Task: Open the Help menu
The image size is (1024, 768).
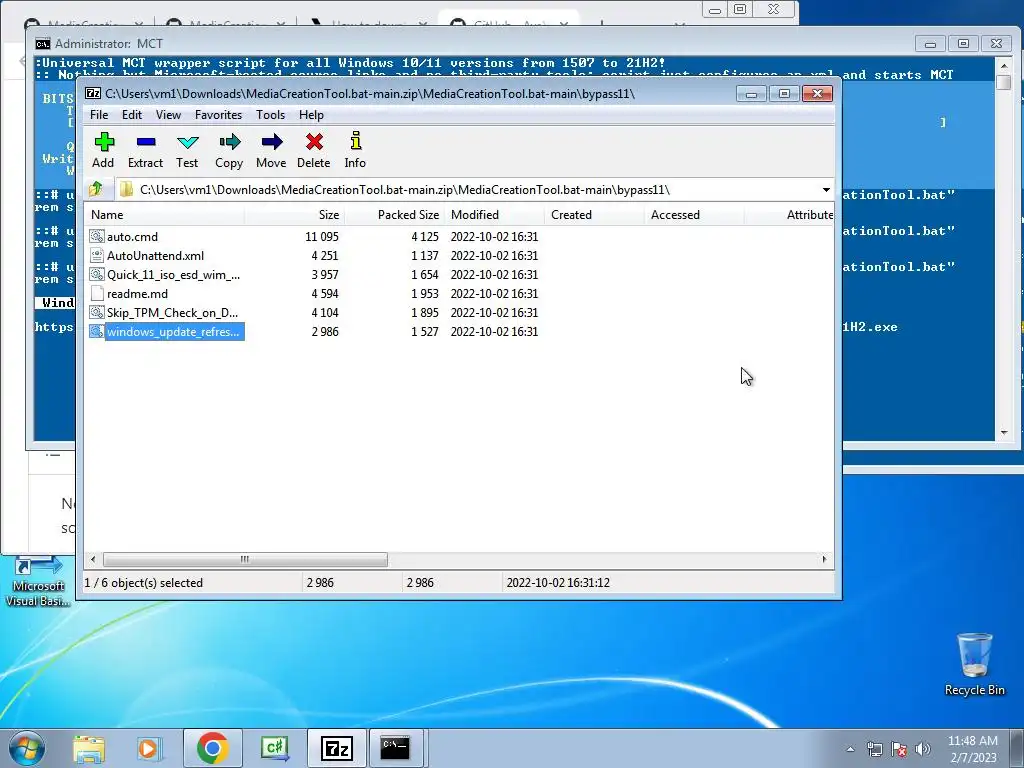Action: click(x=312, y=114)
